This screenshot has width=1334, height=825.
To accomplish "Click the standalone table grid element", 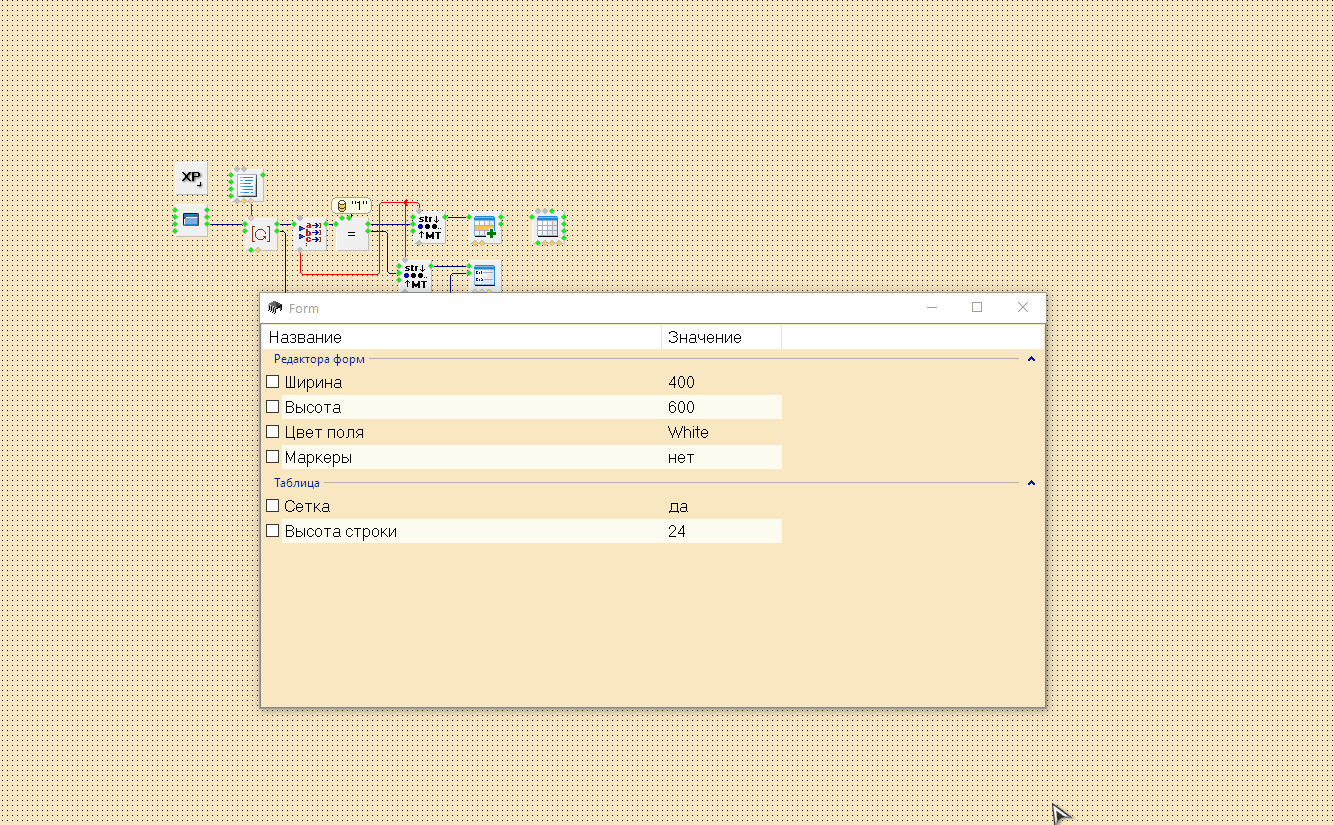I will click(547, 227).
